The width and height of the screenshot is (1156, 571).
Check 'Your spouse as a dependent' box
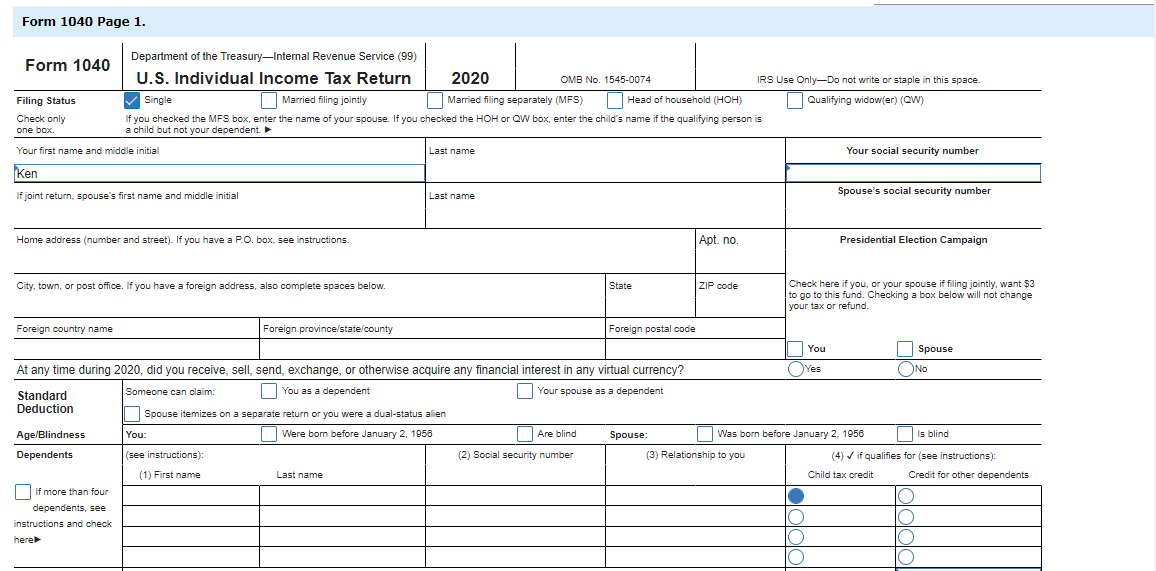(525, 390)
